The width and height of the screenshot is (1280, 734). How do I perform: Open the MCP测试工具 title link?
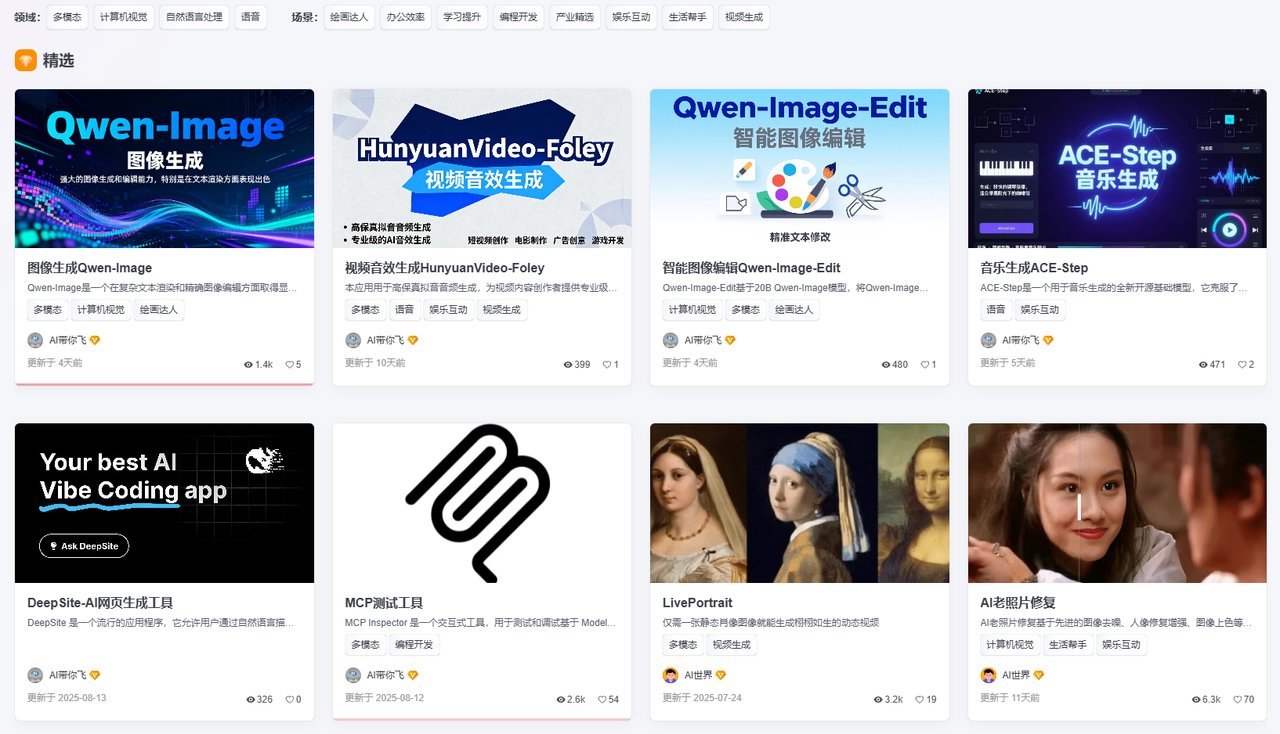pyautogui.click(x=384, y=603)
